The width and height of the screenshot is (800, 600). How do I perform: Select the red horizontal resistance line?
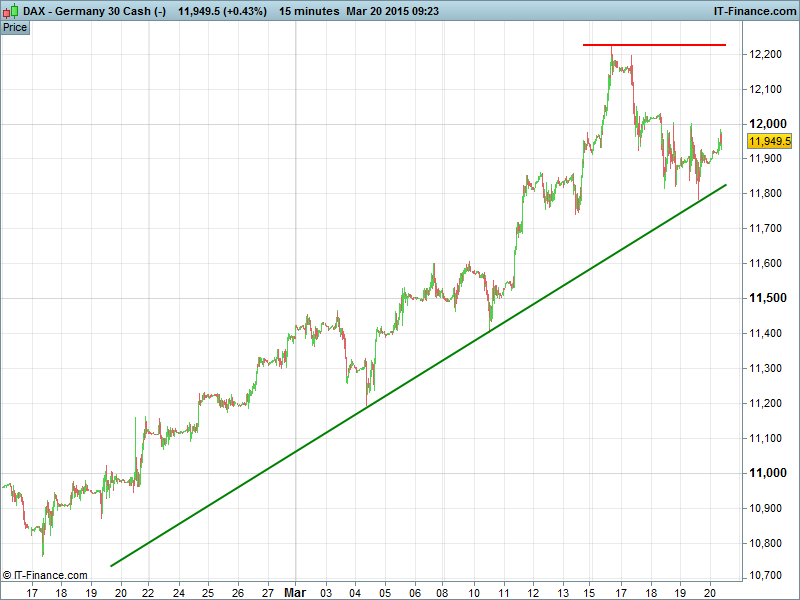point(654,45)
